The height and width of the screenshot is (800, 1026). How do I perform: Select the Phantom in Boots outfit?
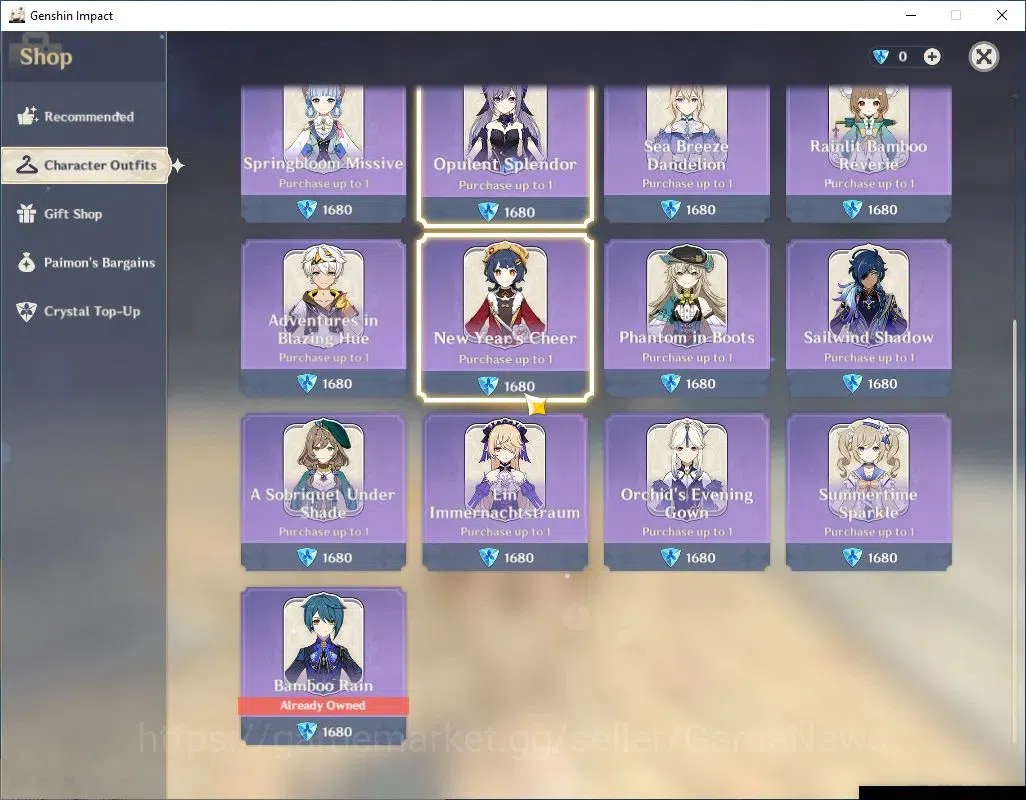686,318
